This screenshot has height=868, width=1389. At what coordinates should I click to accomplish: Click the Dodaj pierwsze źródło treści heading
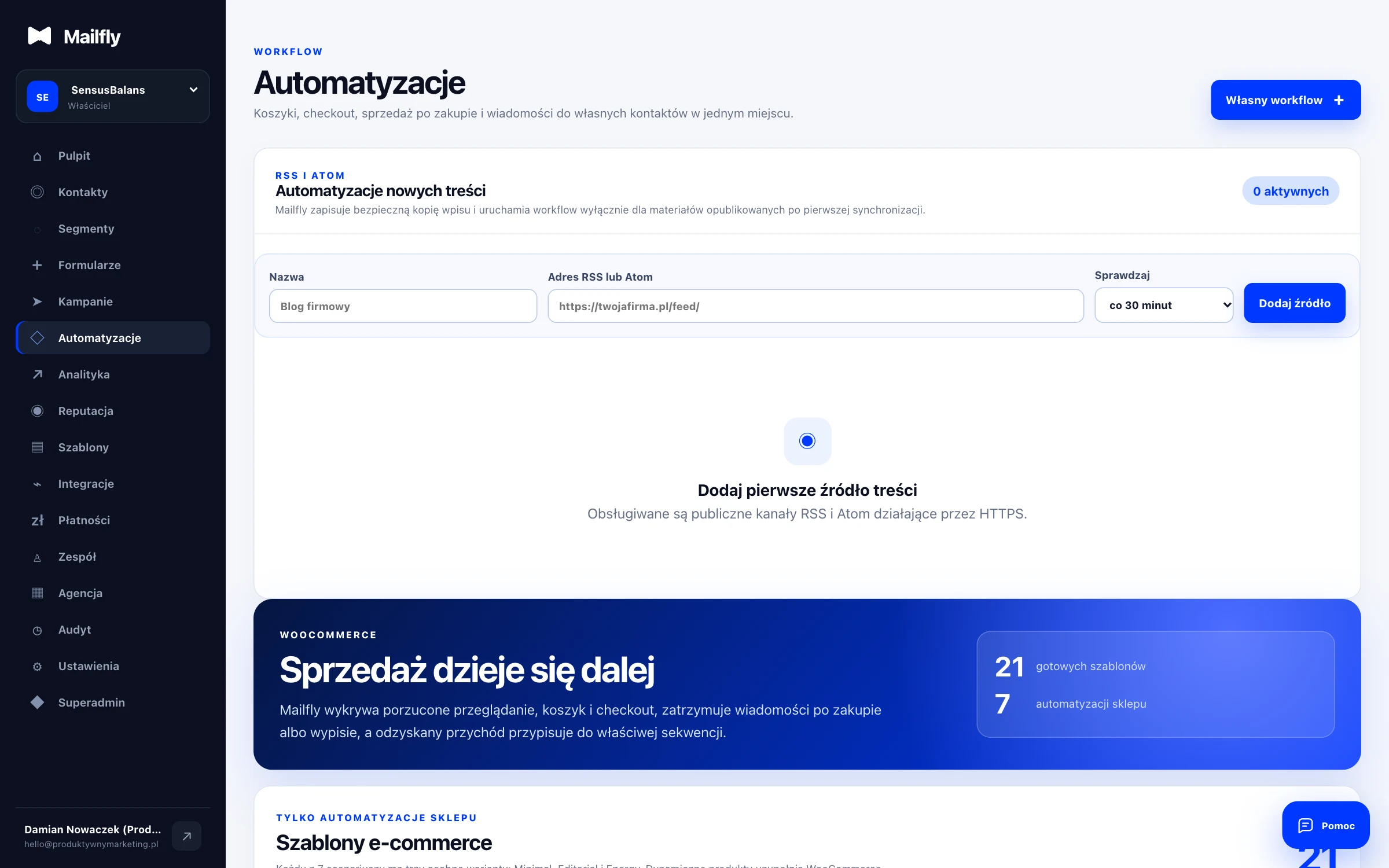click(x=807, y=490)
